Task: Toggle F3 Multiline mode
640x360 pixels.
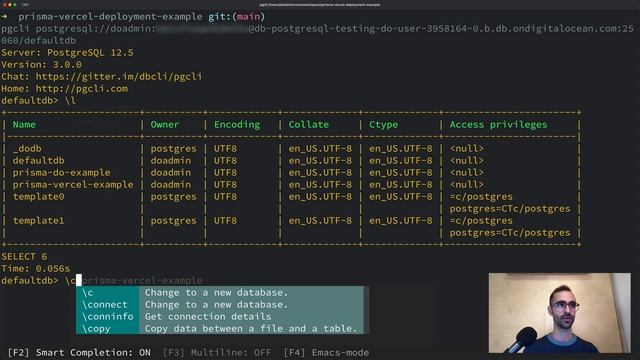Action: tap(217, 352)
